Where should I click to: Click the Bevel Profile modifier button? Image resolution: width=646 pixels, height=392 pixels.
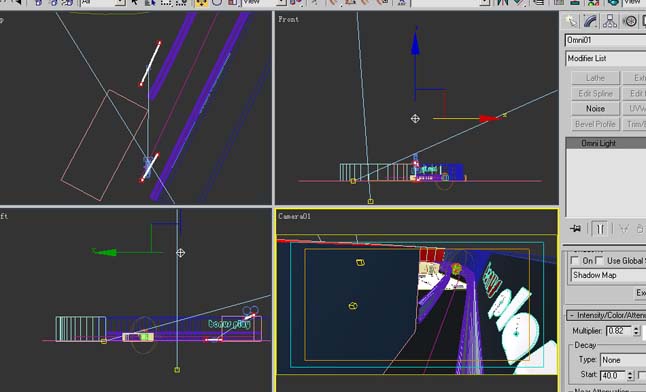tap(595, 124)
